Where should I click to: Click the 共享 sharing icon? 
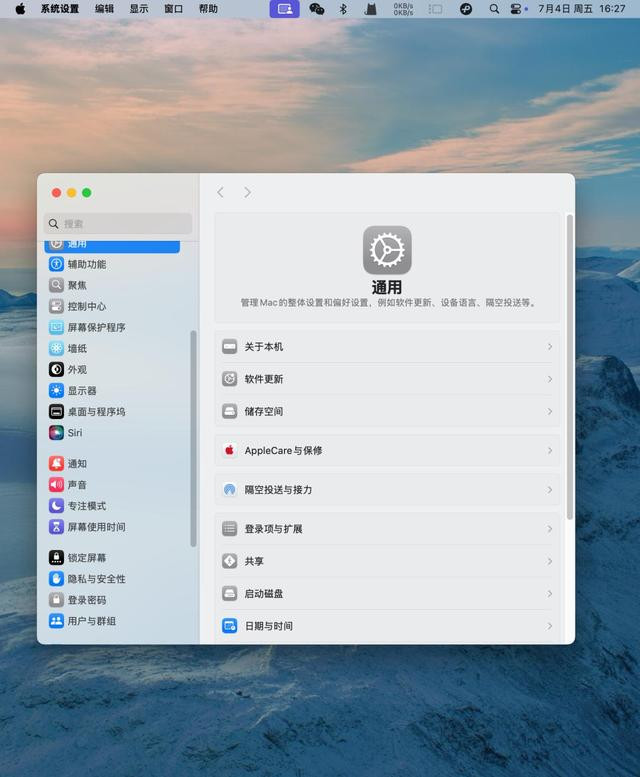click(x=229, y=561)
